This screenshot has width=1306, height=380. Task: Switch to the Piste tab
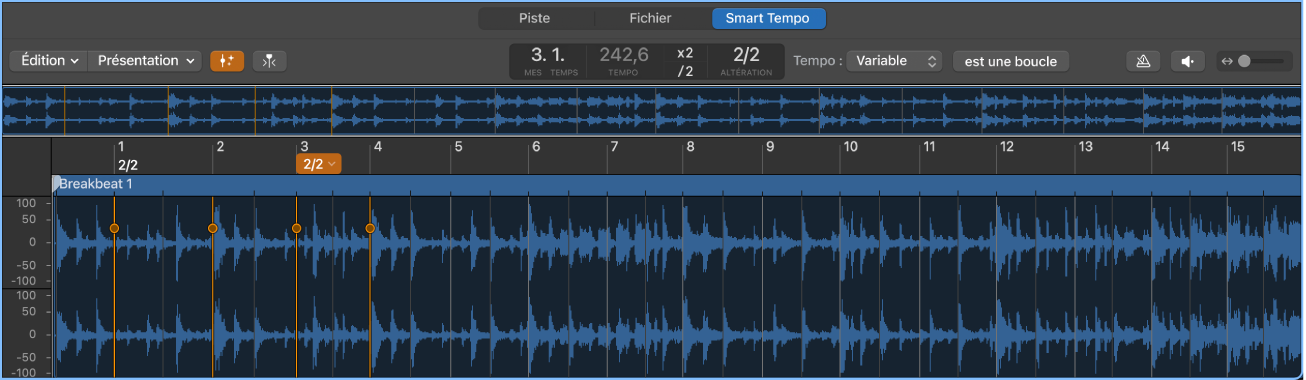[x=535, y=18]
